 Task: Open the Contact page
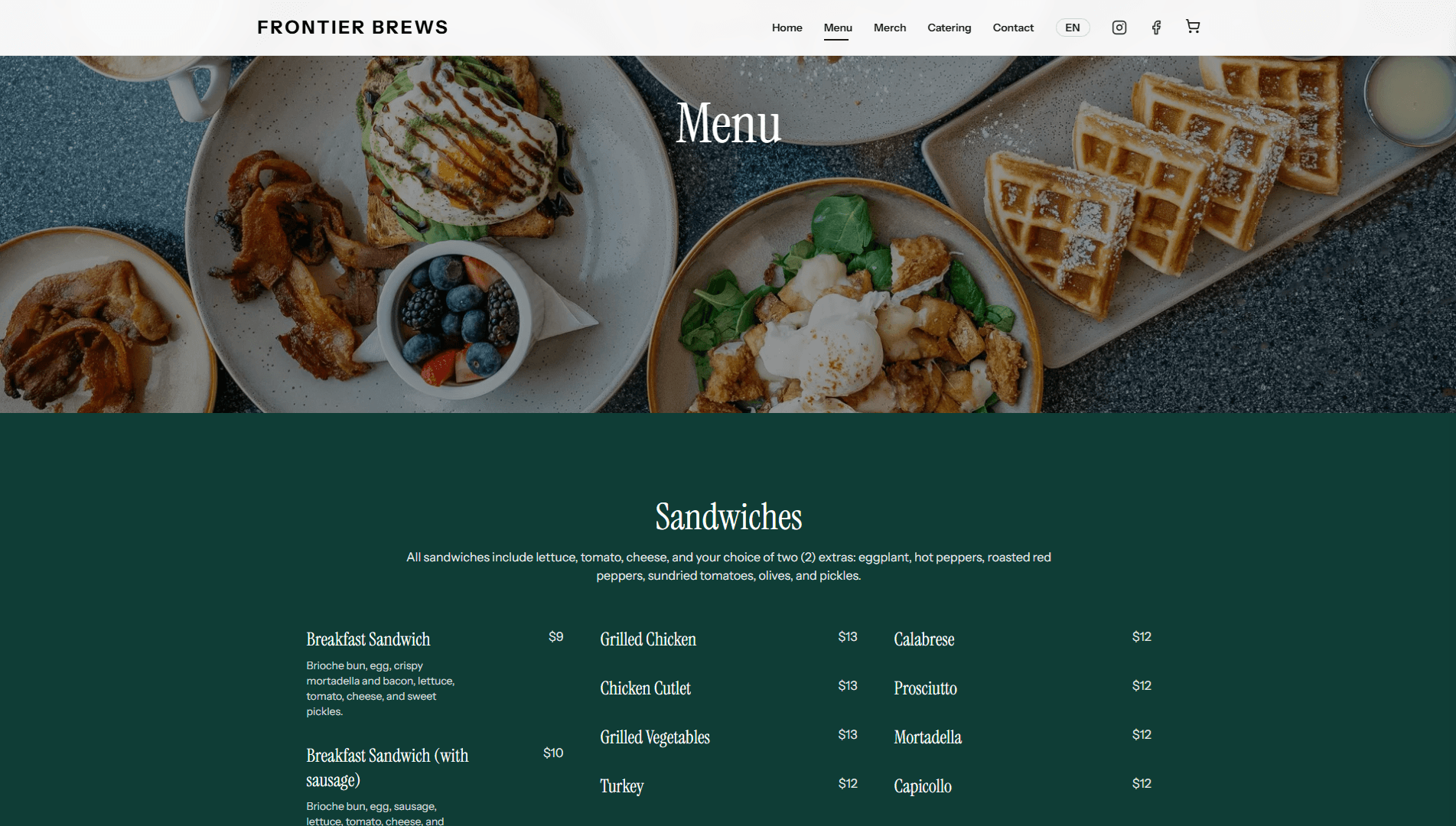pos(1013,28)
